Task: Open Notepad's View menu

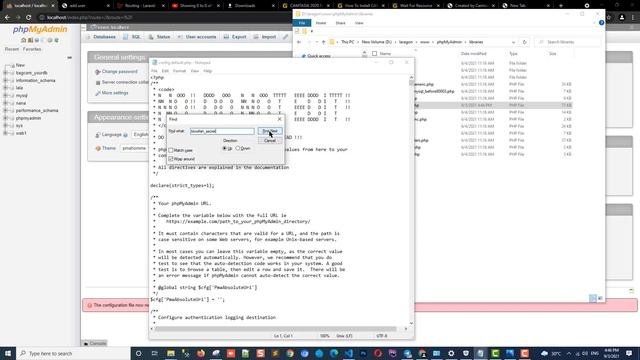Action: pos(195,71)
